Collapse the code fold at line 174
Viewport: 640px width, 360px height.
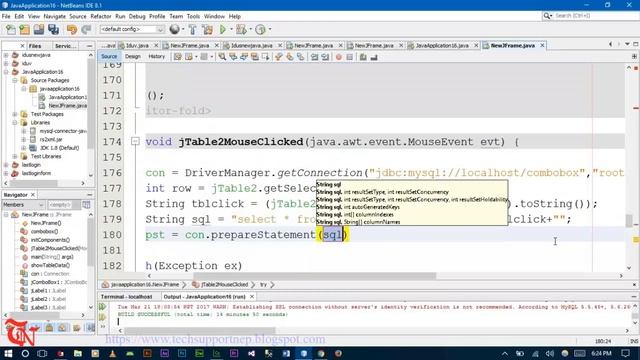pyautogui.click(x=136, y=142)
